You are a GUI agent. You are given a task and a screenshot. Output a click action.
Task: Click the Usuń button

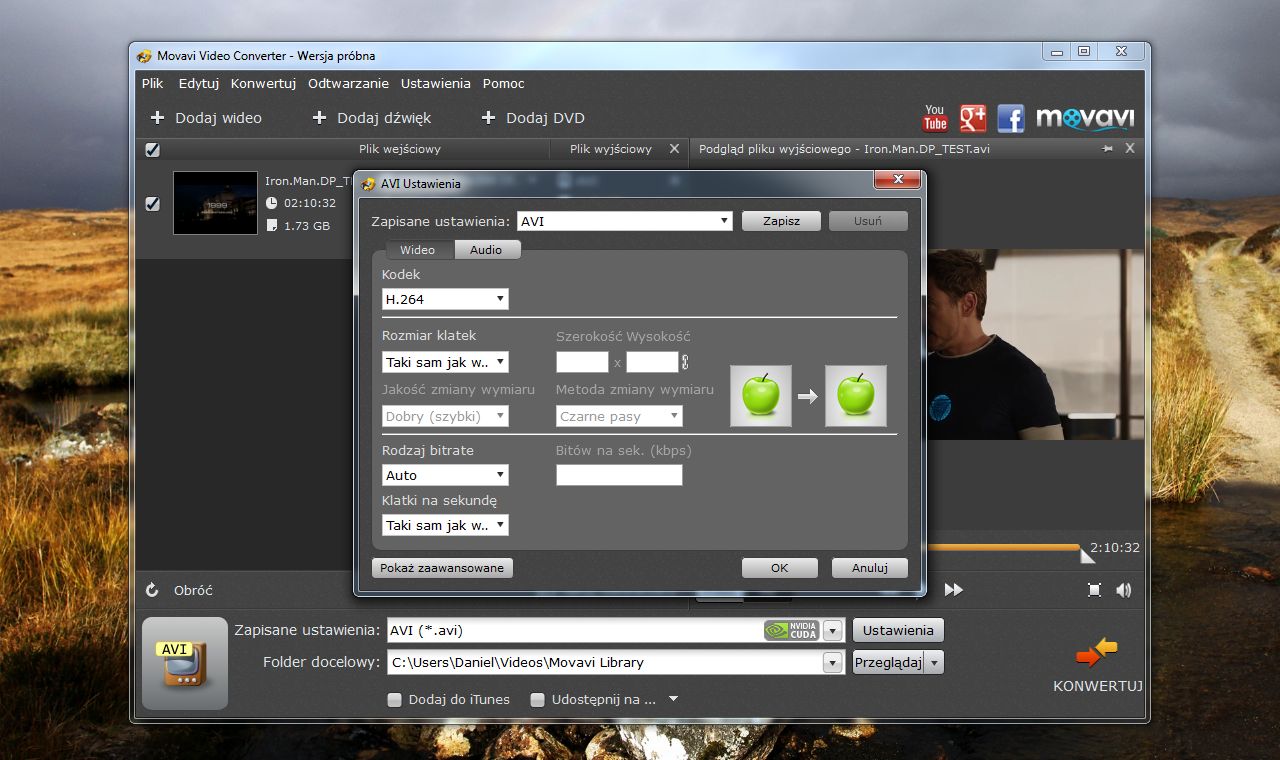(x=868, y=221)
